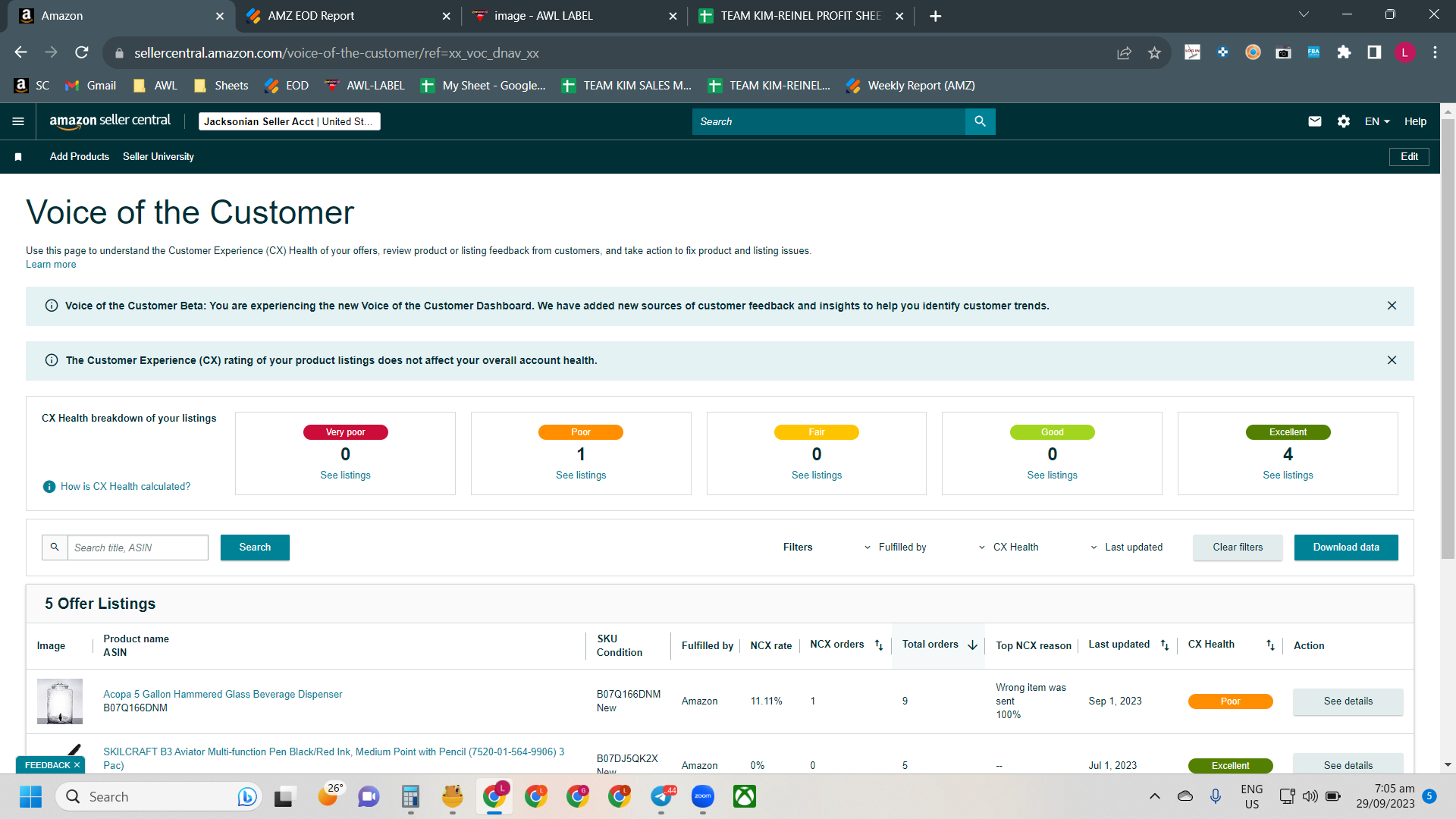Sort by Last updated column arrows
The width and height of the screenshot is (1456, 819).
coord(1165,645)
